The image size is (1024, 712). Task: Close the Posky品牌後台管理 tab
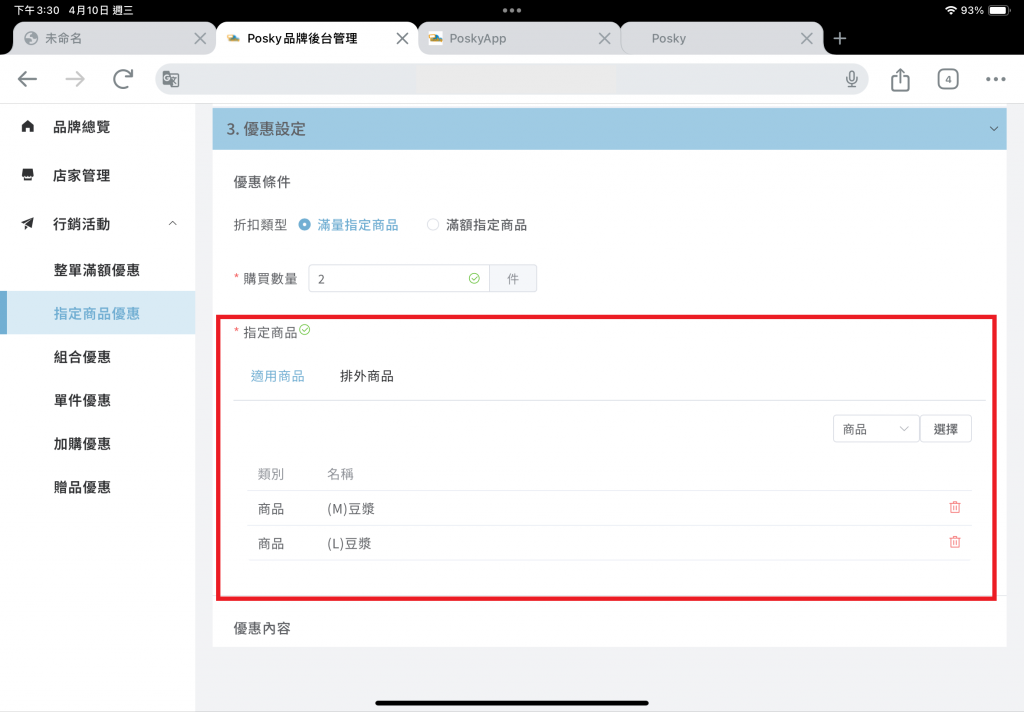click(x=402, y=39)
